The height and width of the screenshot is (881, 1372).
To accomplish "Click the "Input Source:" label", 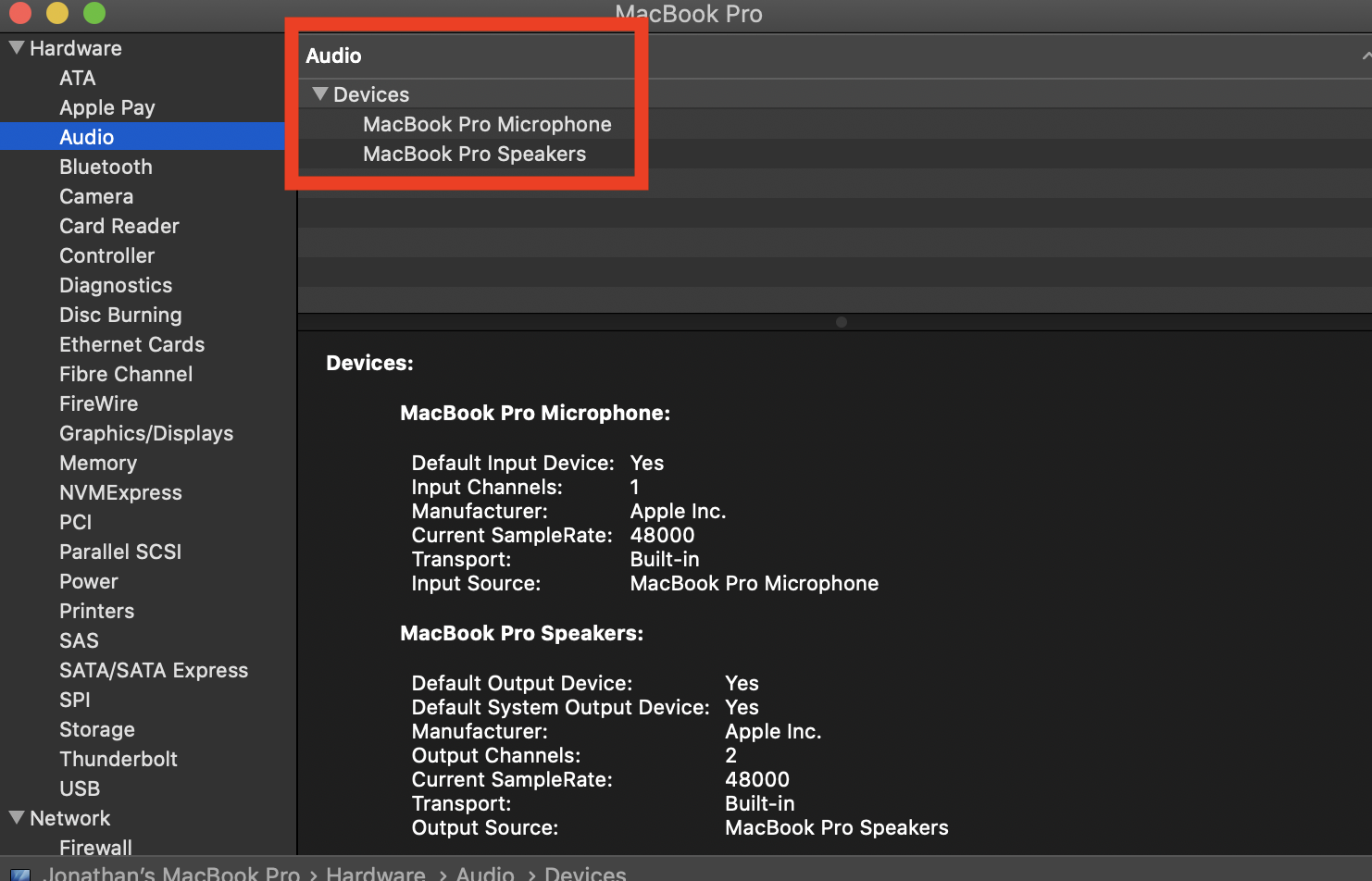I will point(476,583).
